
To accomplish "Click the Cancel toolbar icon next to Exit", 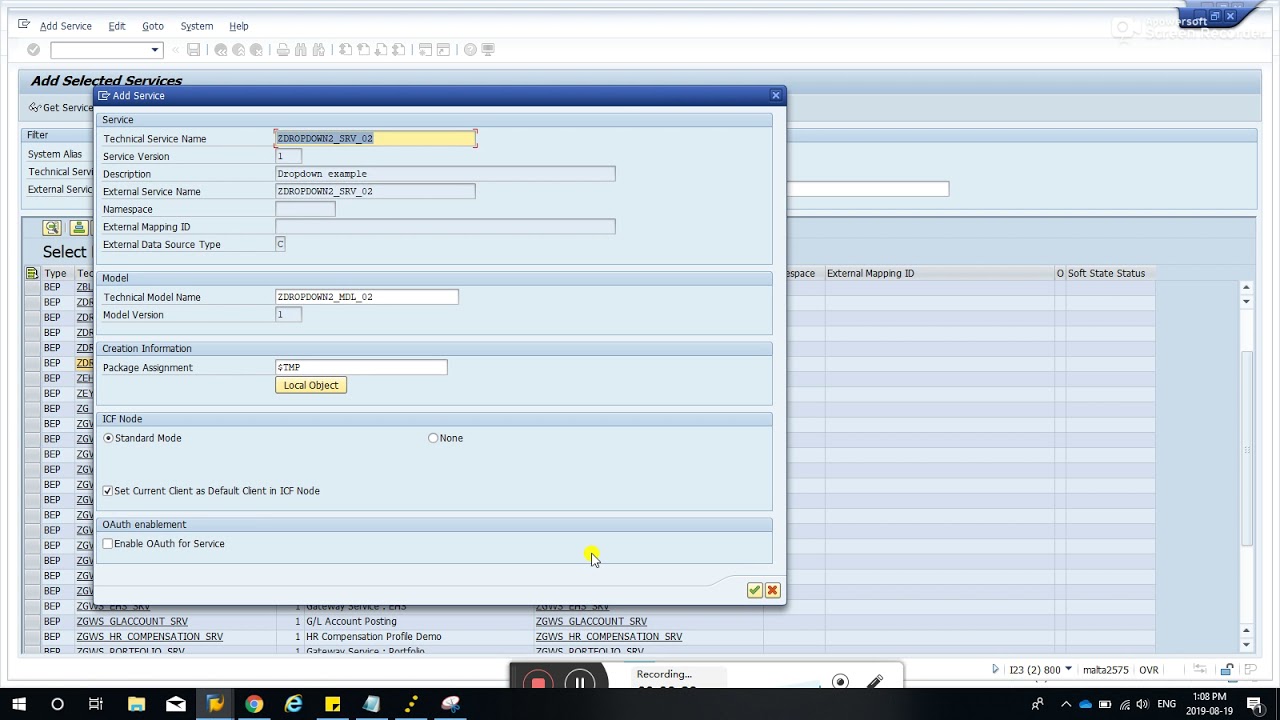I will point(257,50).
